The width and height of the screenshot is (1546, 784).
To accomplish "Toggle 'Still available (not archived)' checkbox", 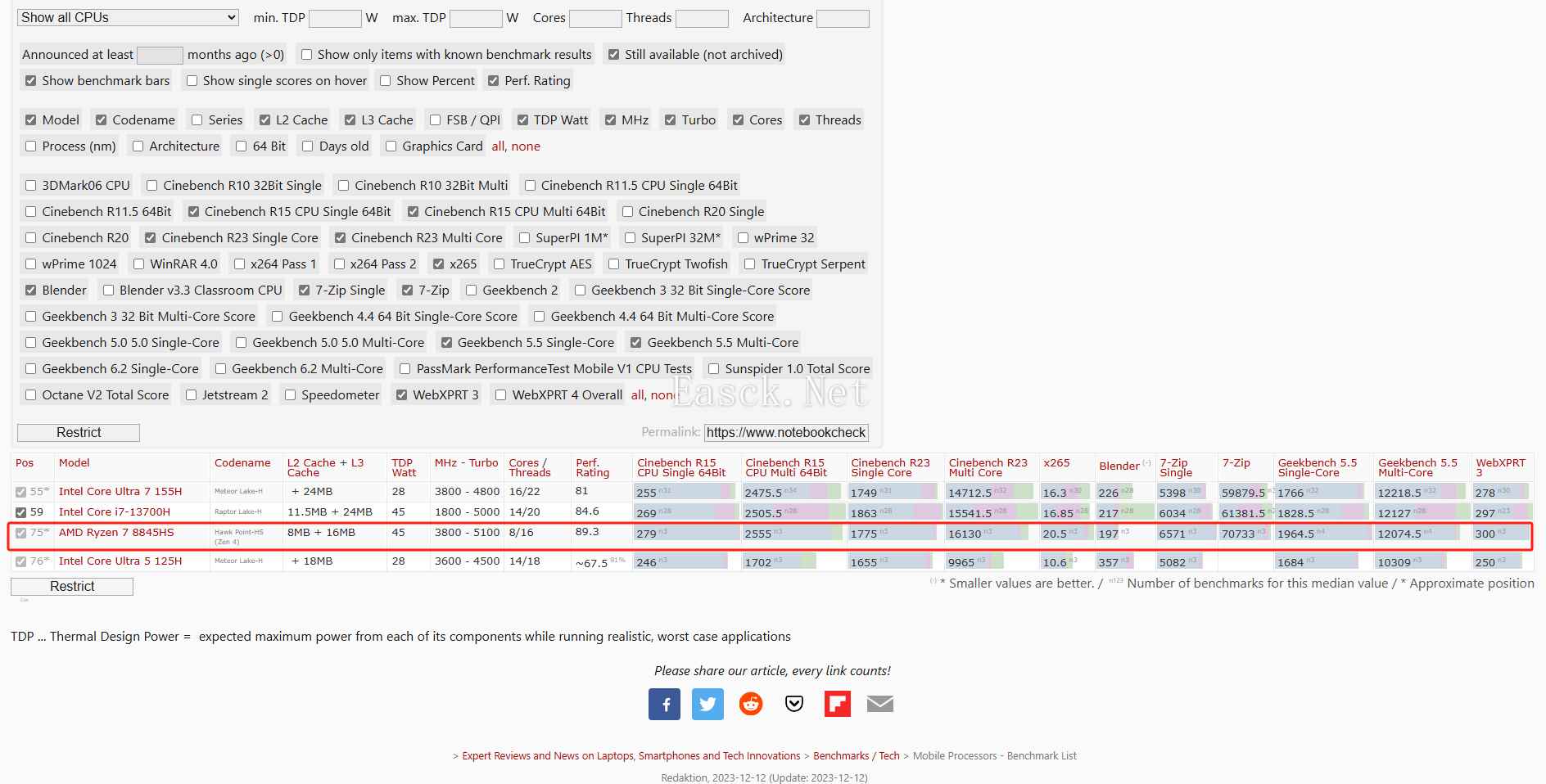I will coord(613,55).
